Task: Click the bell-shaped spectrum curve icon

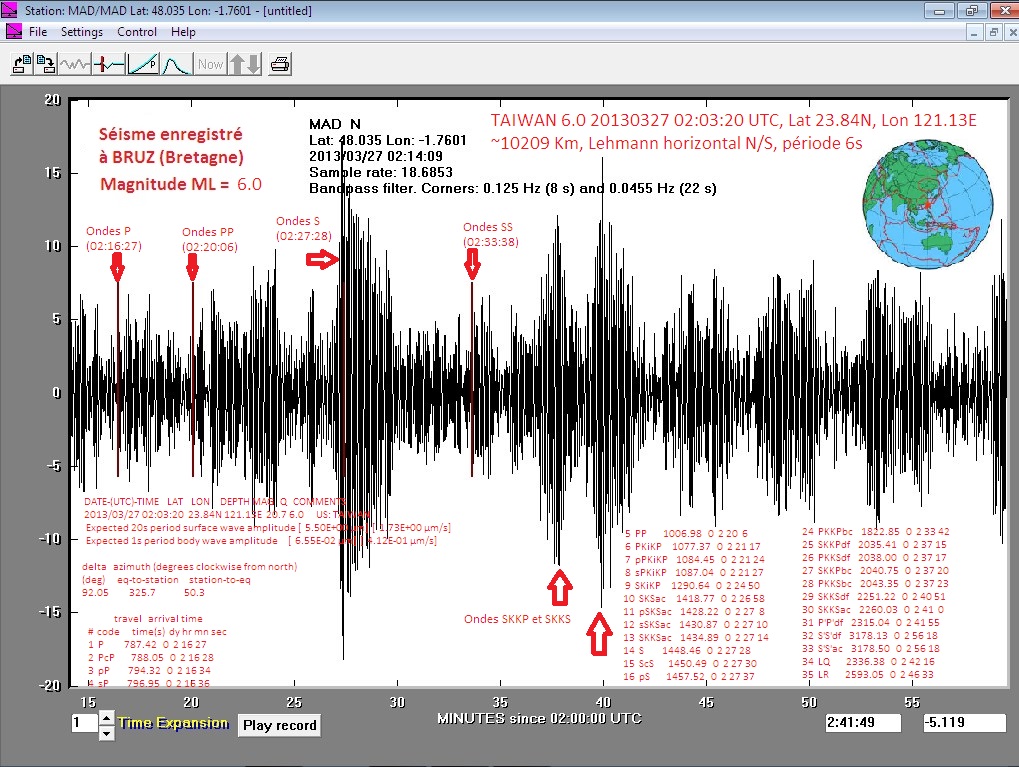Action: tap(177, 64)
